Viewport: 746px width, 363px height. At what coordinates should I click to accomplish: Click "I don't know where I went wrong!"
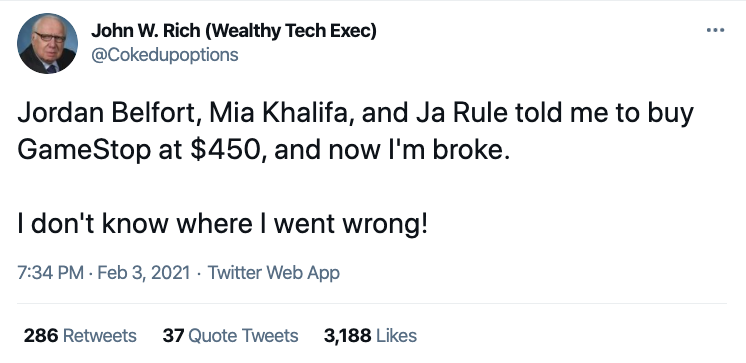click(x=223, y=224)
